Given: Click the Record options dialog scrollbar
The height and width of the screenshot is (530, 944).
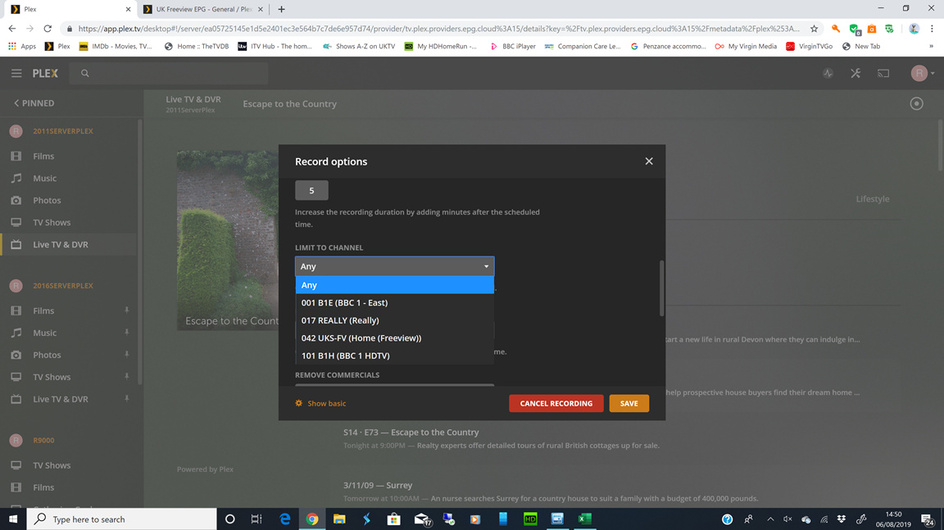Looking at the screenshot, I should coord(662,288).
